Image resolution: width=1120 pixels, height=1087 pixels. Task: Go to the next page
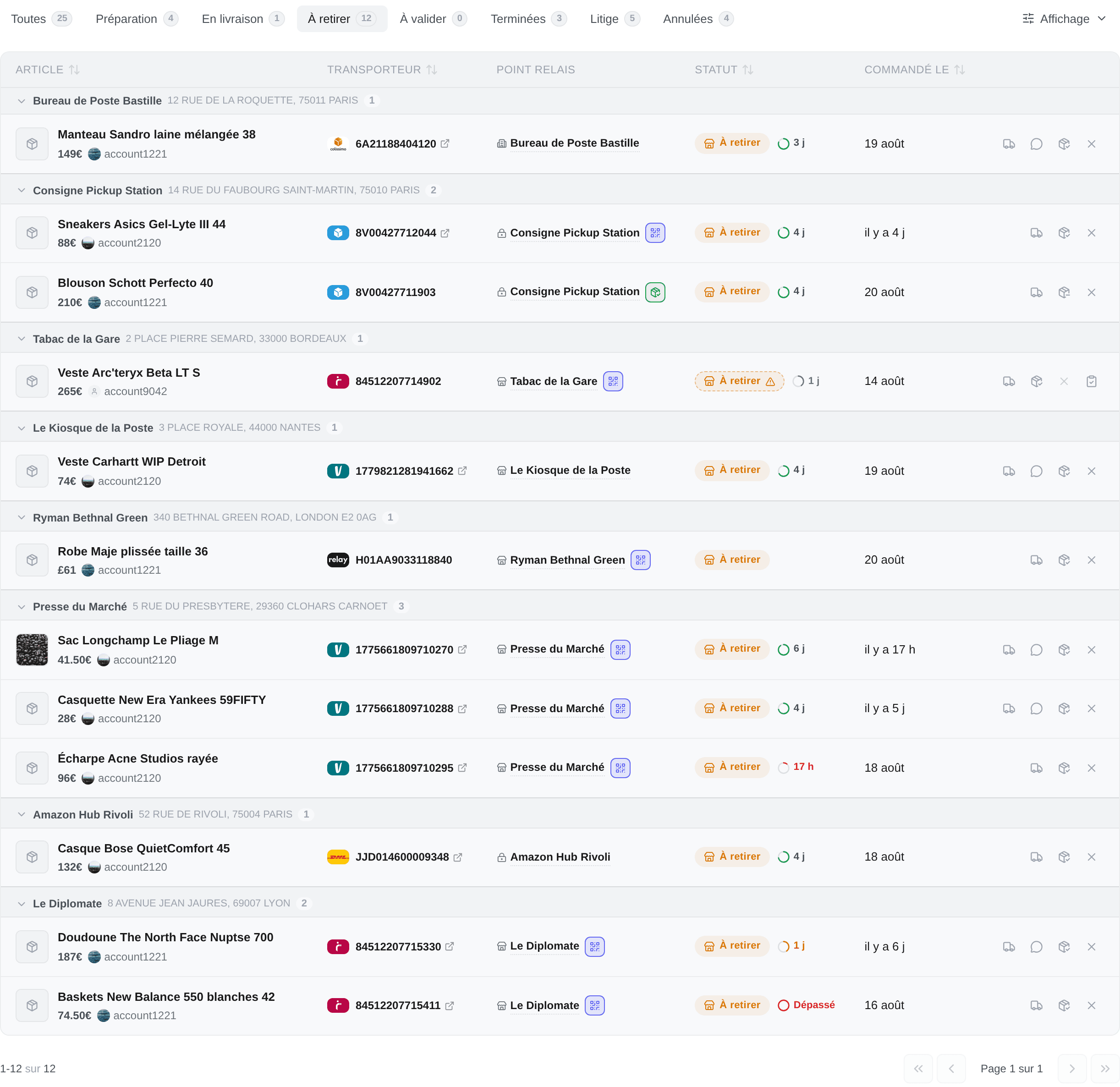(x=1072, y=1069)
